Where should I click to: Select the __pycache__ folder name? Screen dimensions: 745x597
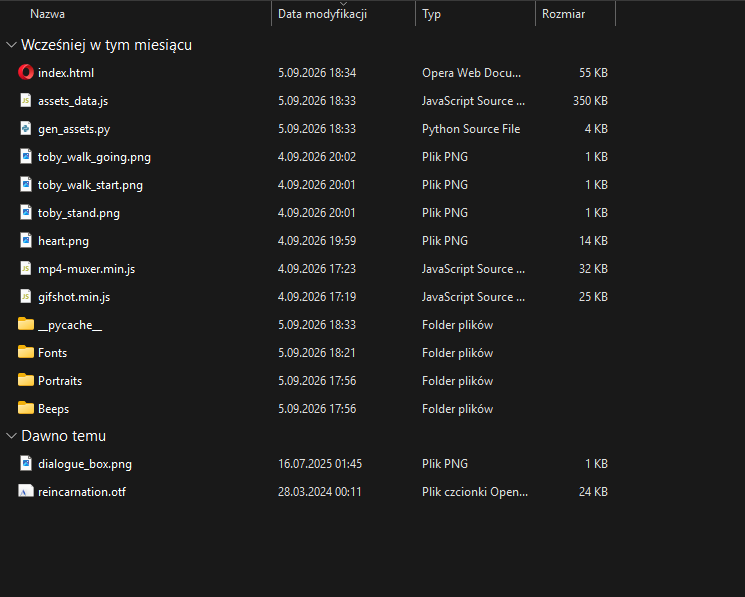(70, 325)
